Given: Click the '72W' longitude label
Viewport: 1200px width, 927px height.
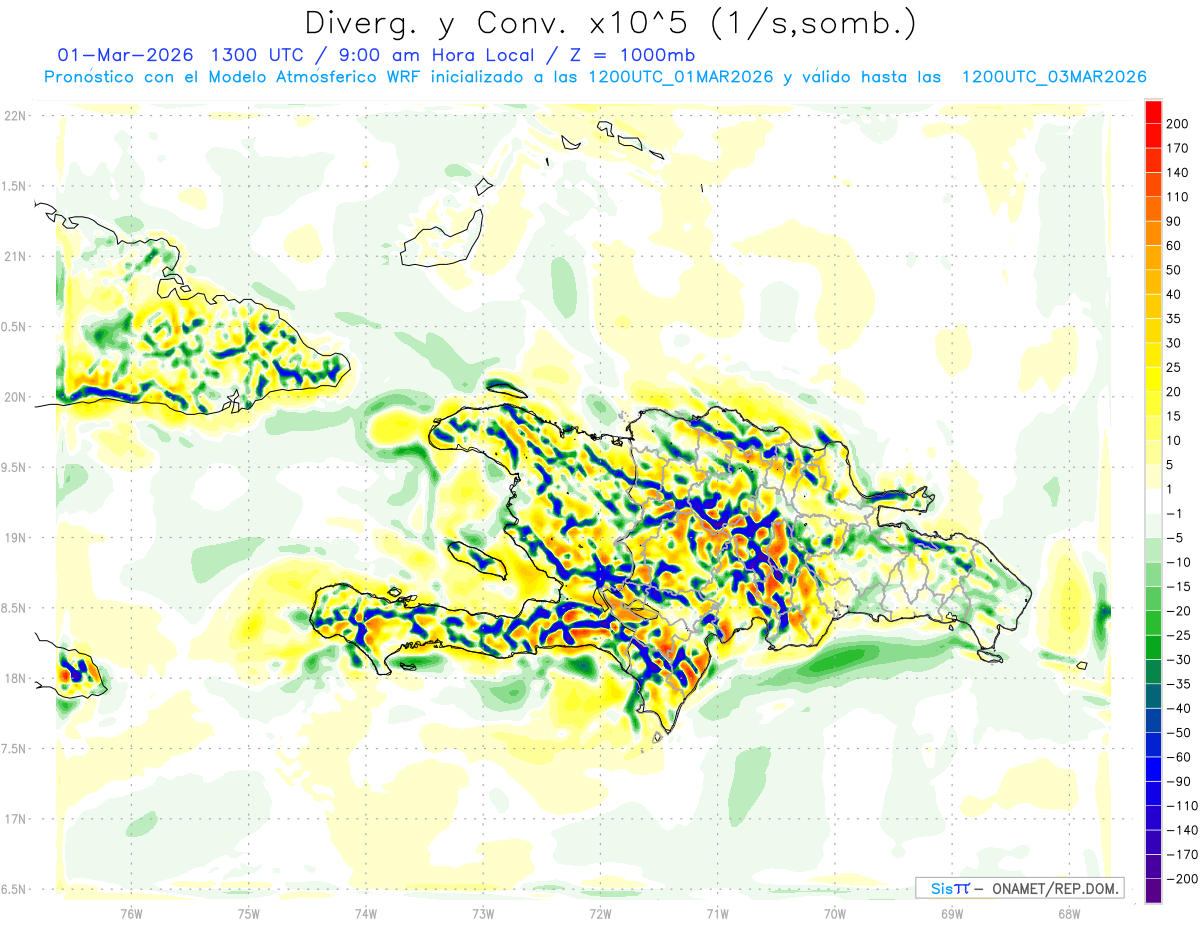Looking at the screenshot, I should point(600,913).
